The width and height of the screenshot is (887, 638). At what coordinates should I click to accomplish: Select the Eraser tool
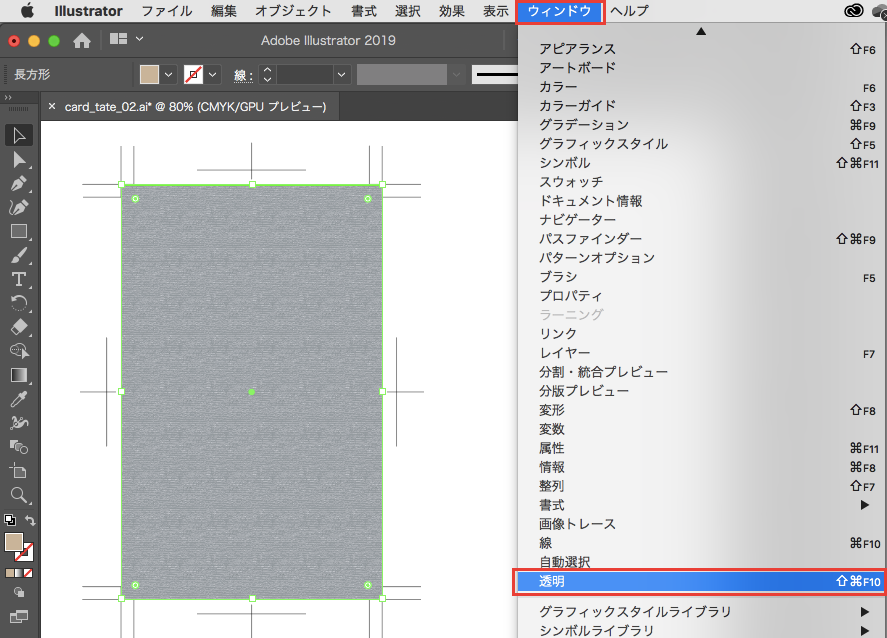[x=19, y=327]
